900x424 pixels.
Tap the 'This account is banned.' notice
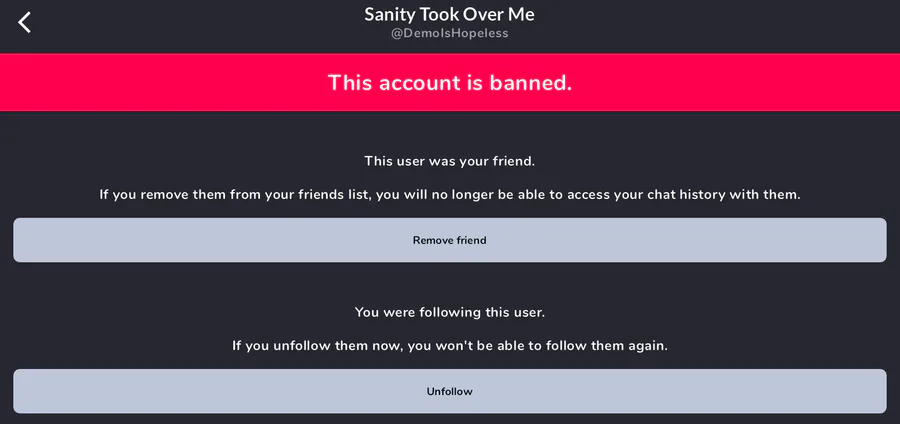coord(450,82)
